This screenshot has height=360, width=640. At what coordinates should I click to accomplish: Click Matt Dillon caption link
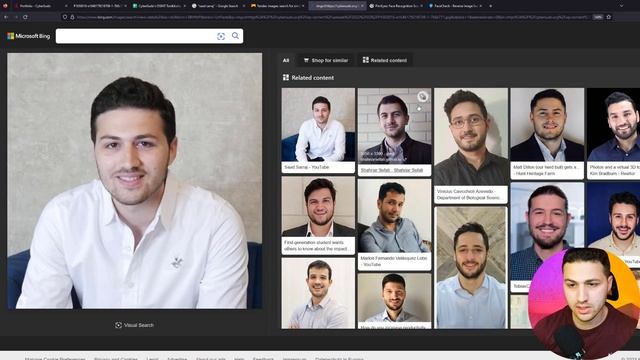[x=545, y=170]
